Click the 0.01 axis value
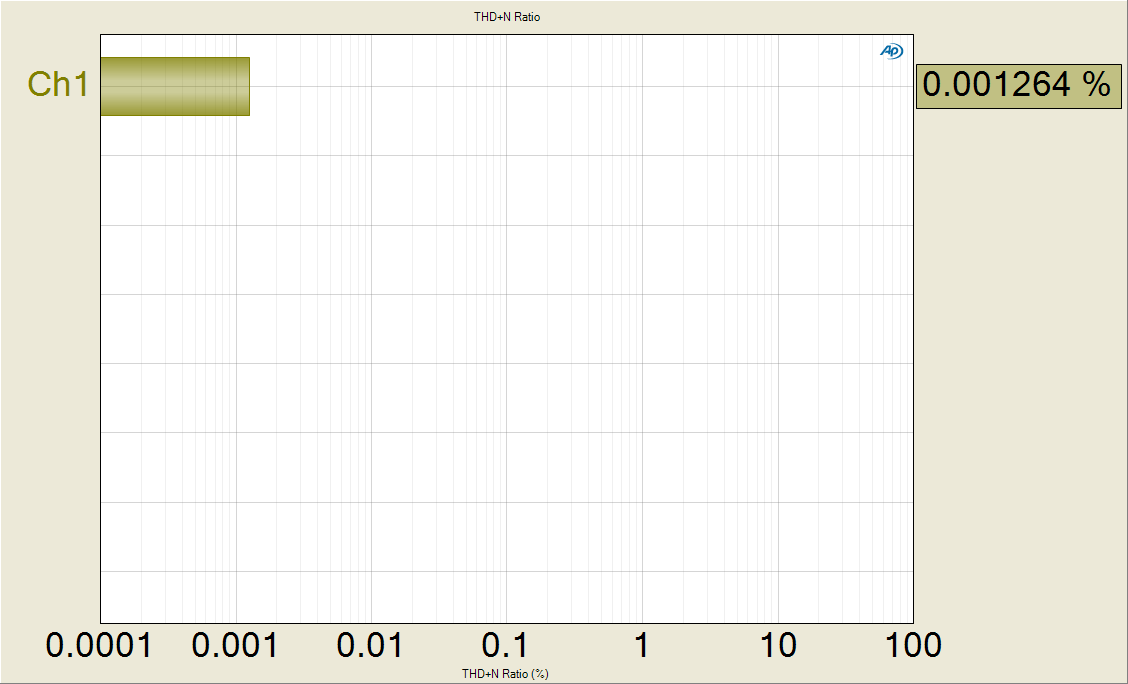Image resolution: width=1128 pixels, height=684 pixels. [x=370, y=645]
